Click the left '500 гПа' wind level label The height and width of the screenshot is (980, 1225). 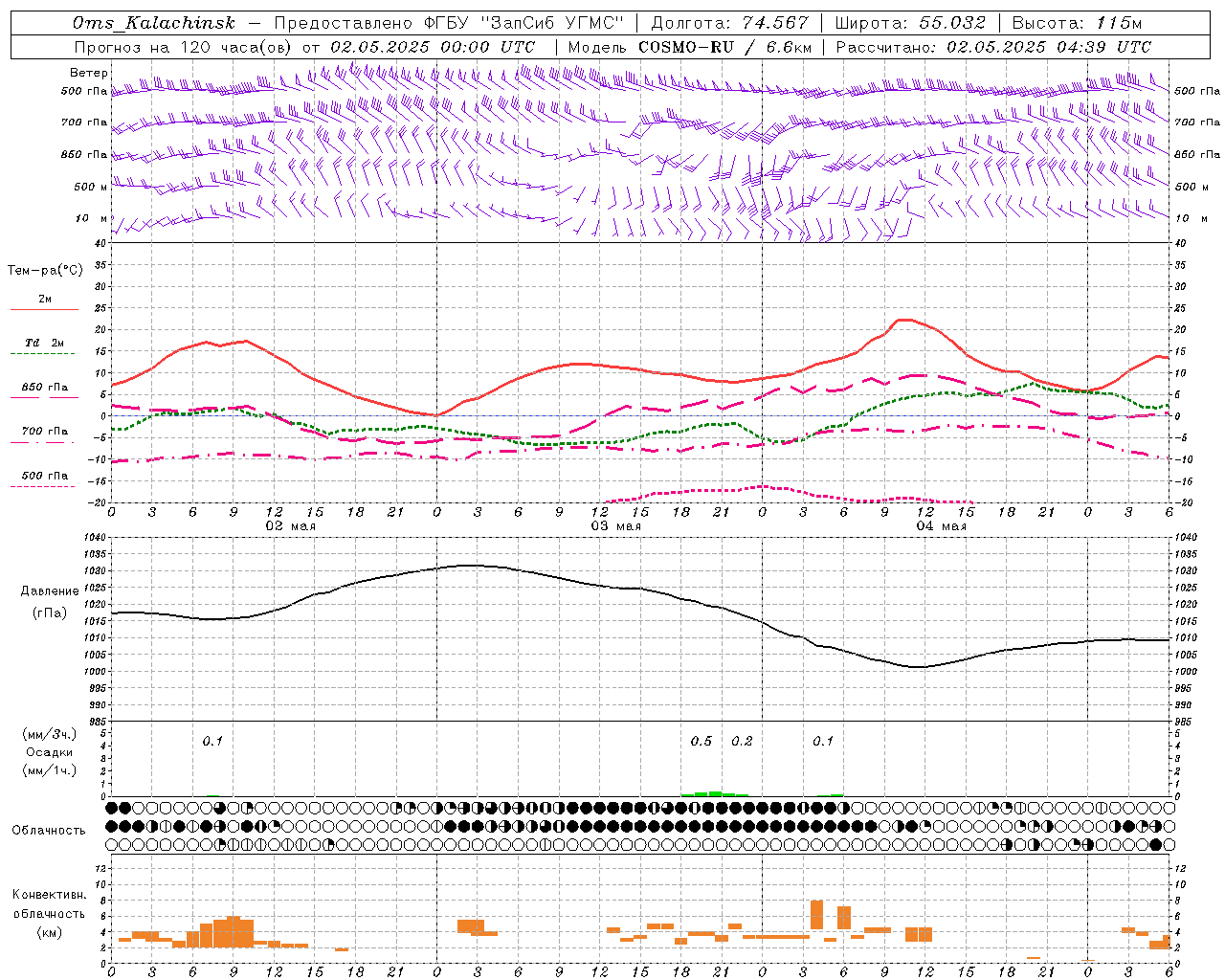point(84,91)
